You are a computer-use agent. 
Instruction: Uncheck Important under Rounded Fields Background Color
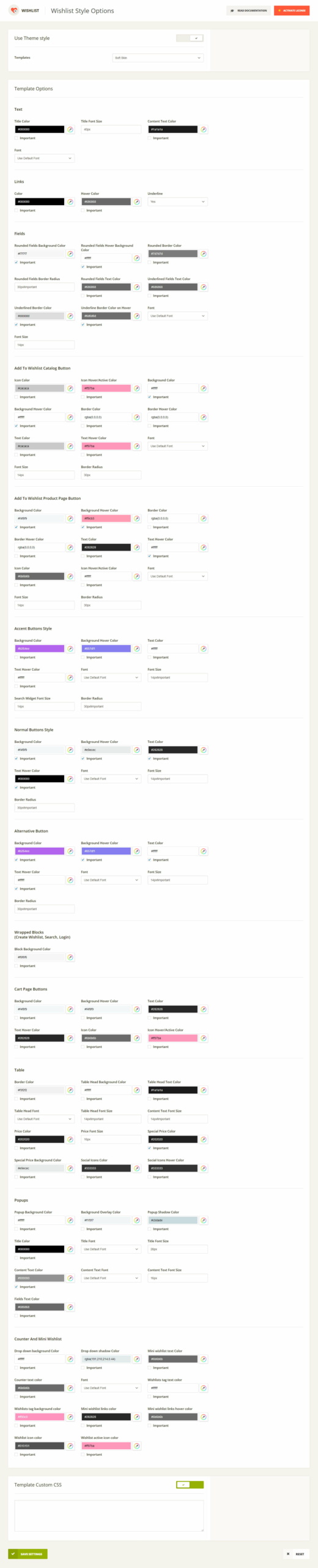(x=17, y=262)
